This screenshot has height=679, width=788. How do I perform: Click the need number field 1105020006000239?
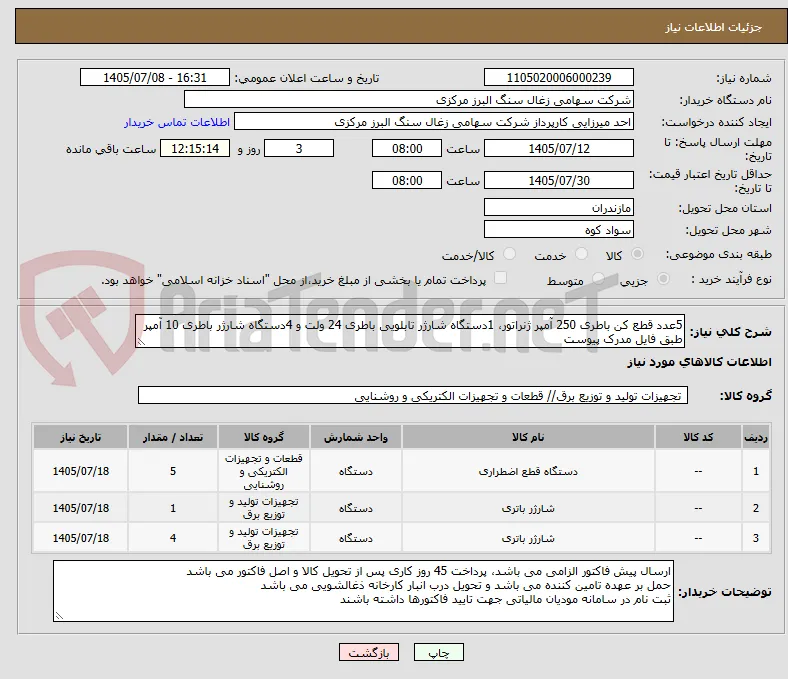(558, 77)
